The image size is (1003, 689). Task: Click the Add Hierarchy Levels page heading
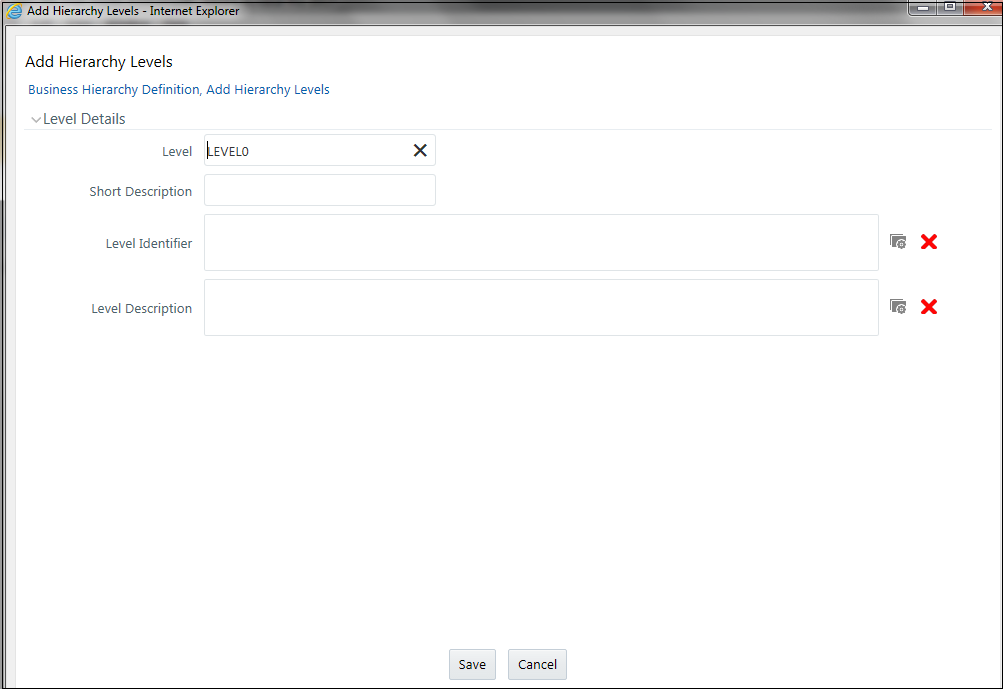[99, 62]
